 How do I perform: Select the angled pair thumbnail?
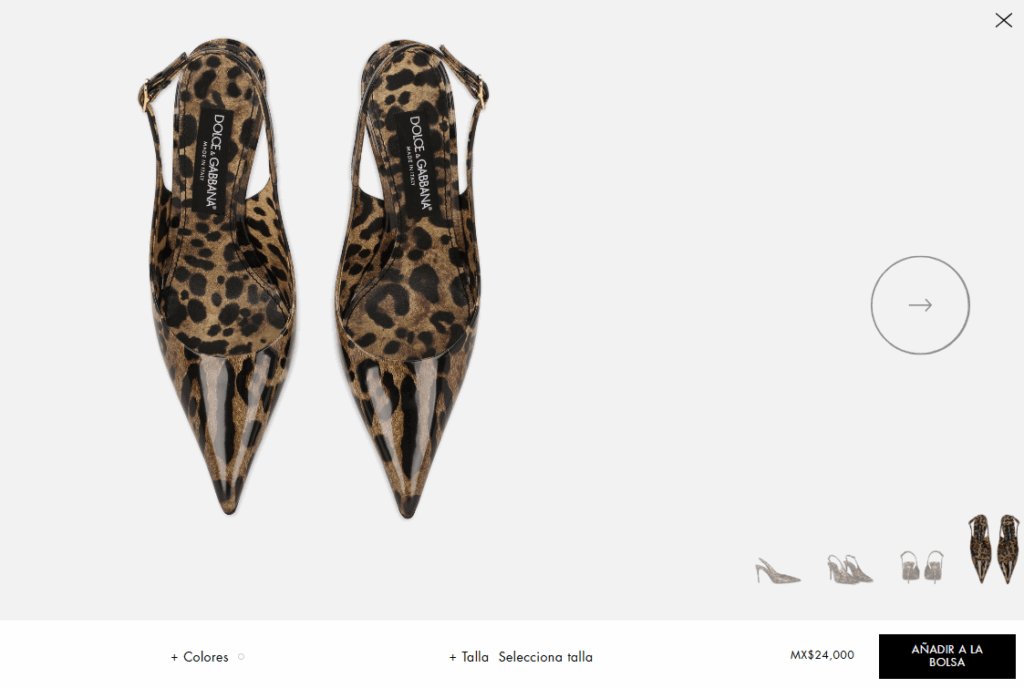point(850,569)
